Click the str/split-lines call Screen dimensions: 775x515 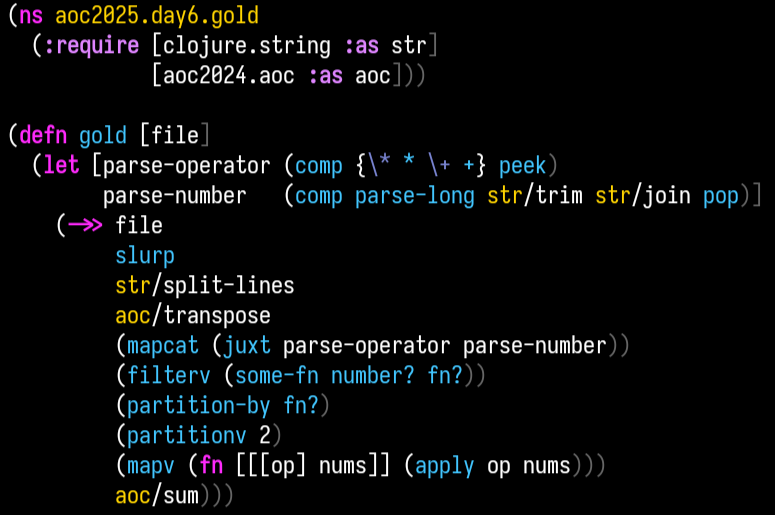[x=205, y=286]
